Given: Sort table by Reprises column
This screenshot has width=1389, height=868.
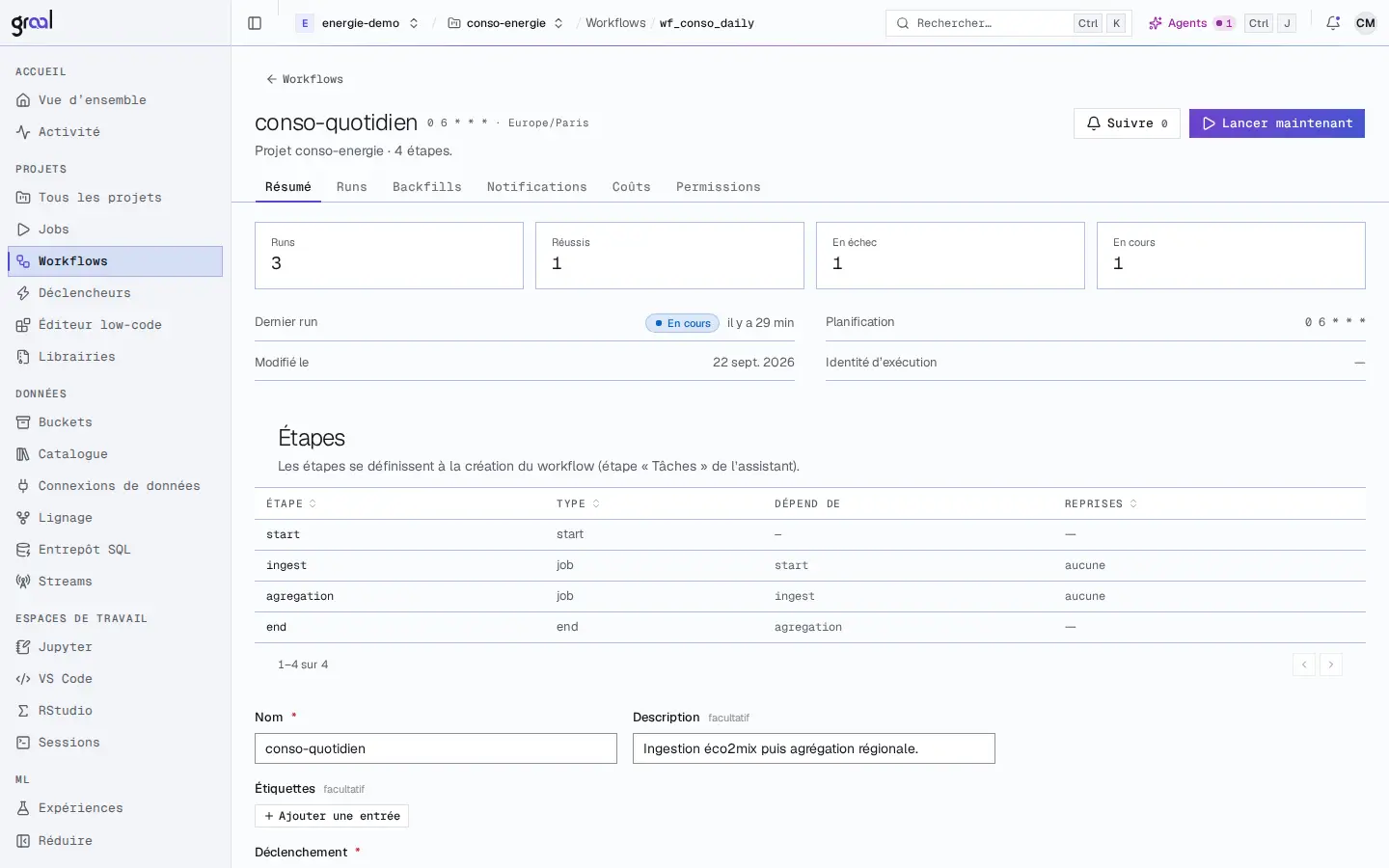Looking at the screenshot, I should (x=1101, y=503).
